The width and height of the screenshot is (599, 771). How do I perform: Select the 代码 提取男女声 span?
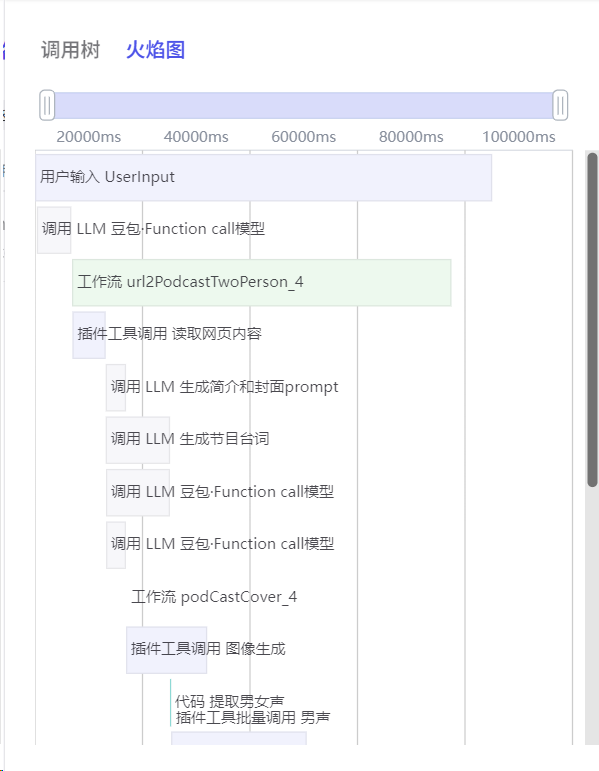229,701
